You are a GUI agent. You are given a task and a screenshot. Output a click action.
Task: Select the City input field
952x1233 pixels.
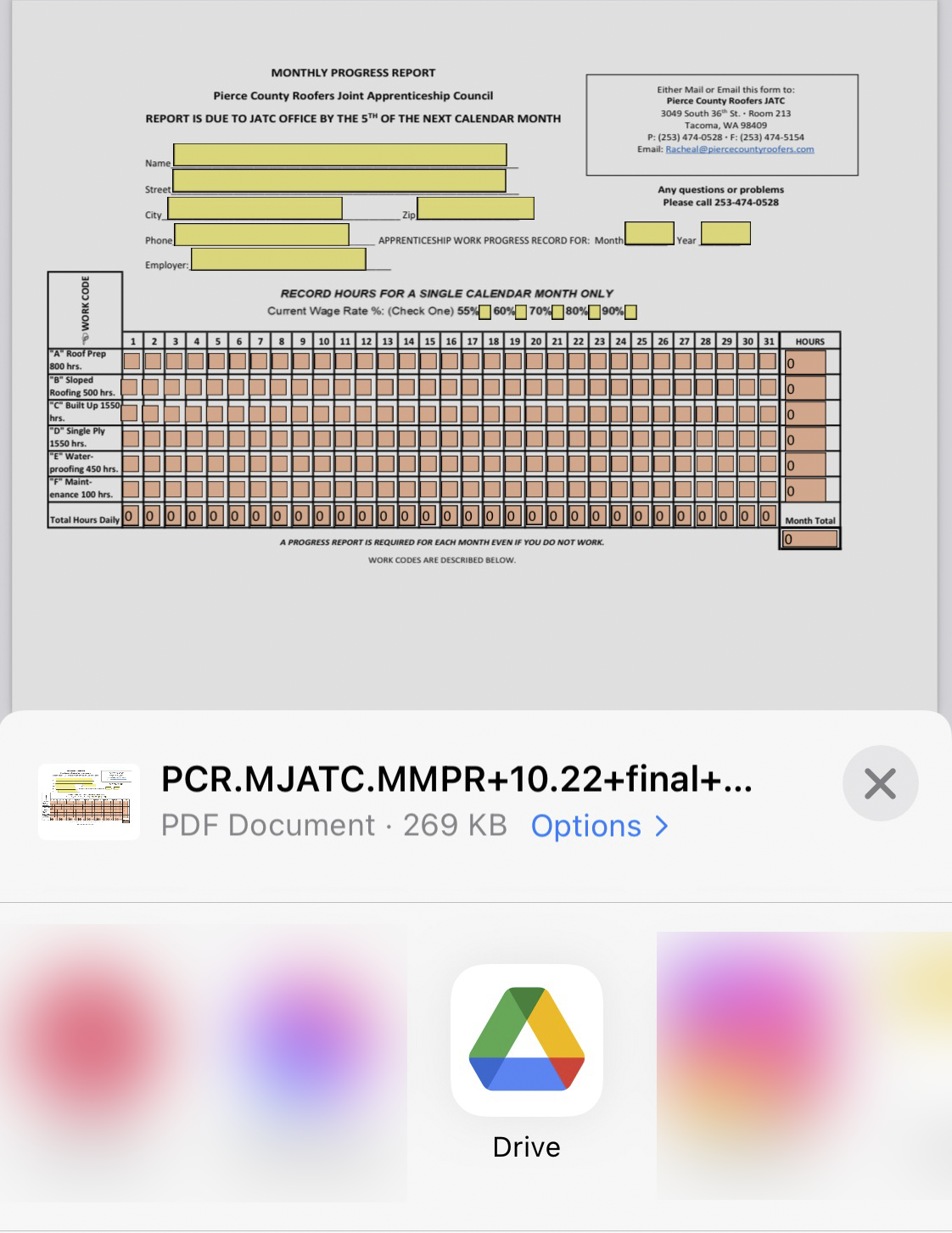[x=255, y=208]
